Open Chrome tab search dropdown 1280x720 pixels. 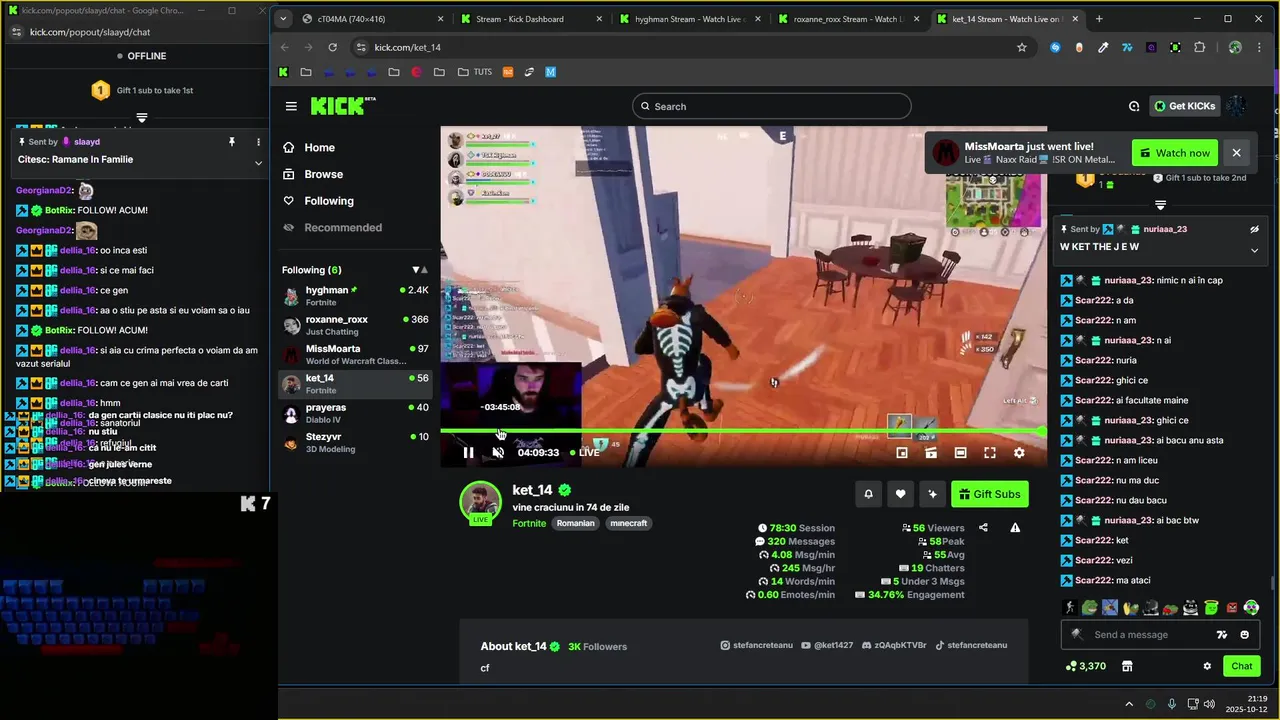click(283, 19)
